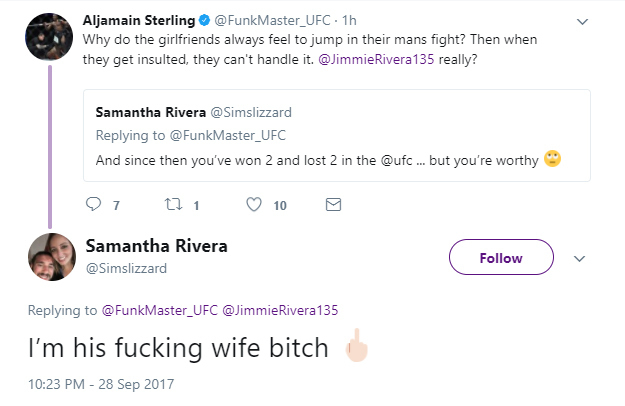Viewport: 625px width, 406px height.
Task: Click the middle finger emoji
Action: pos(354,349)
